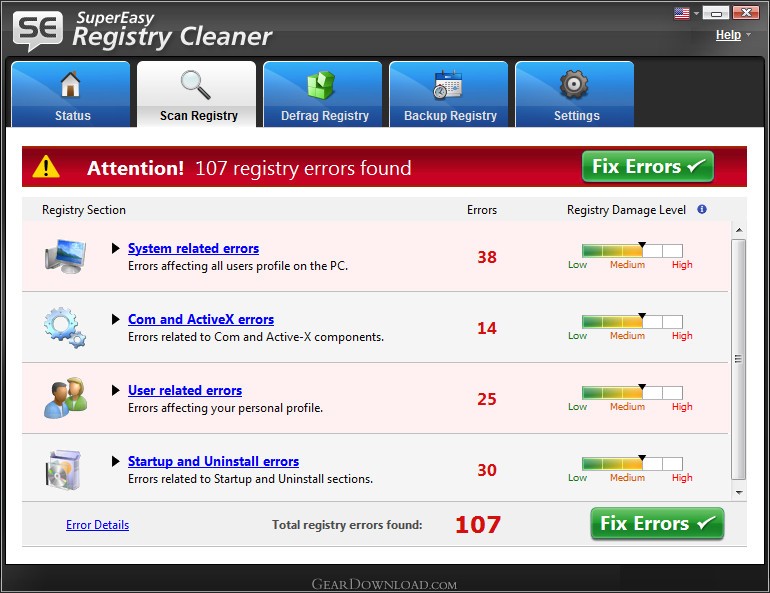Click the vertical scrollbar thumb
Screen dimensions: 770x593
(x=739, y=359)
